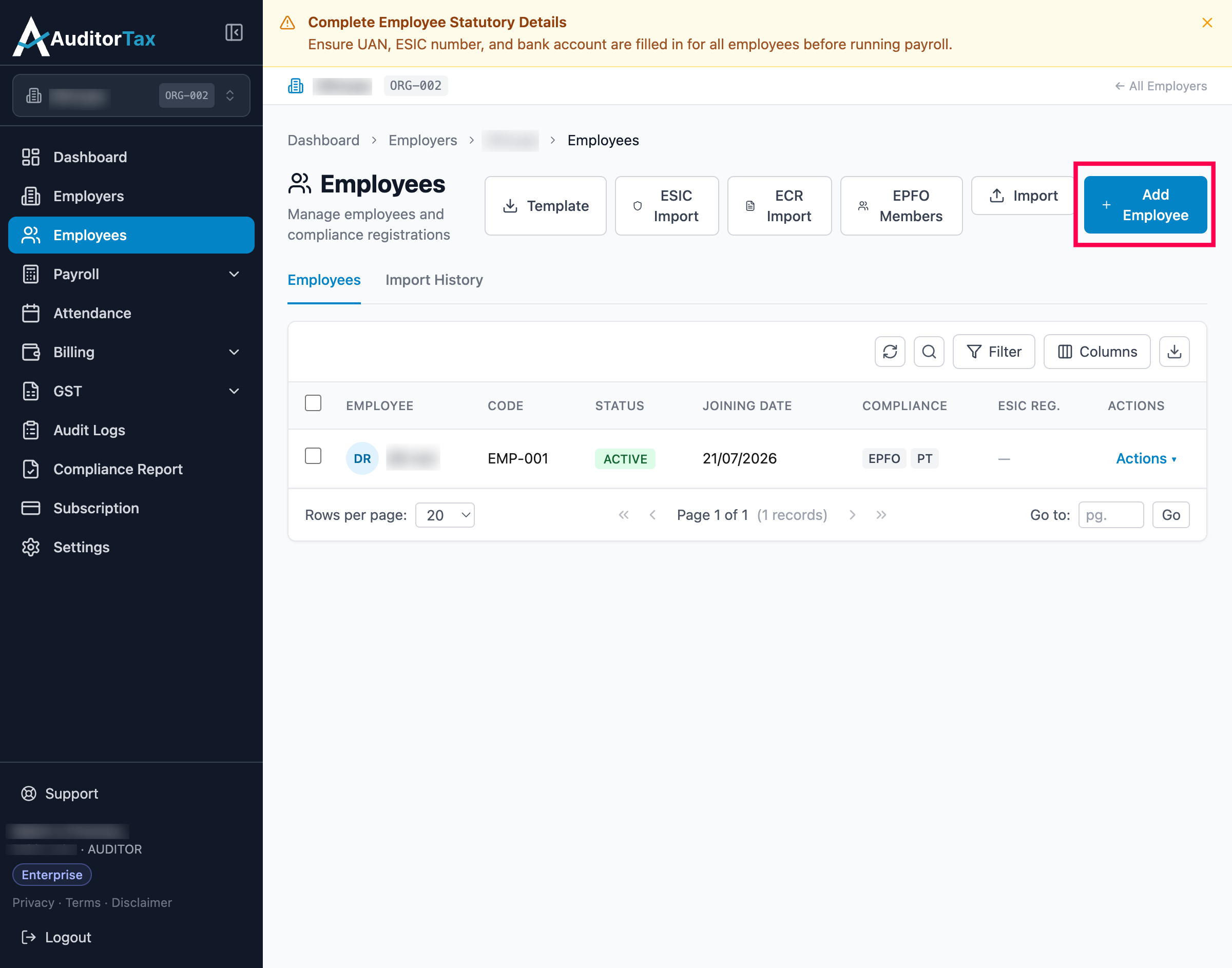This screenshot has width=1232, height=968.
Task: Click Employers in the breadcrumb
Action: click(x=423, y=140)
